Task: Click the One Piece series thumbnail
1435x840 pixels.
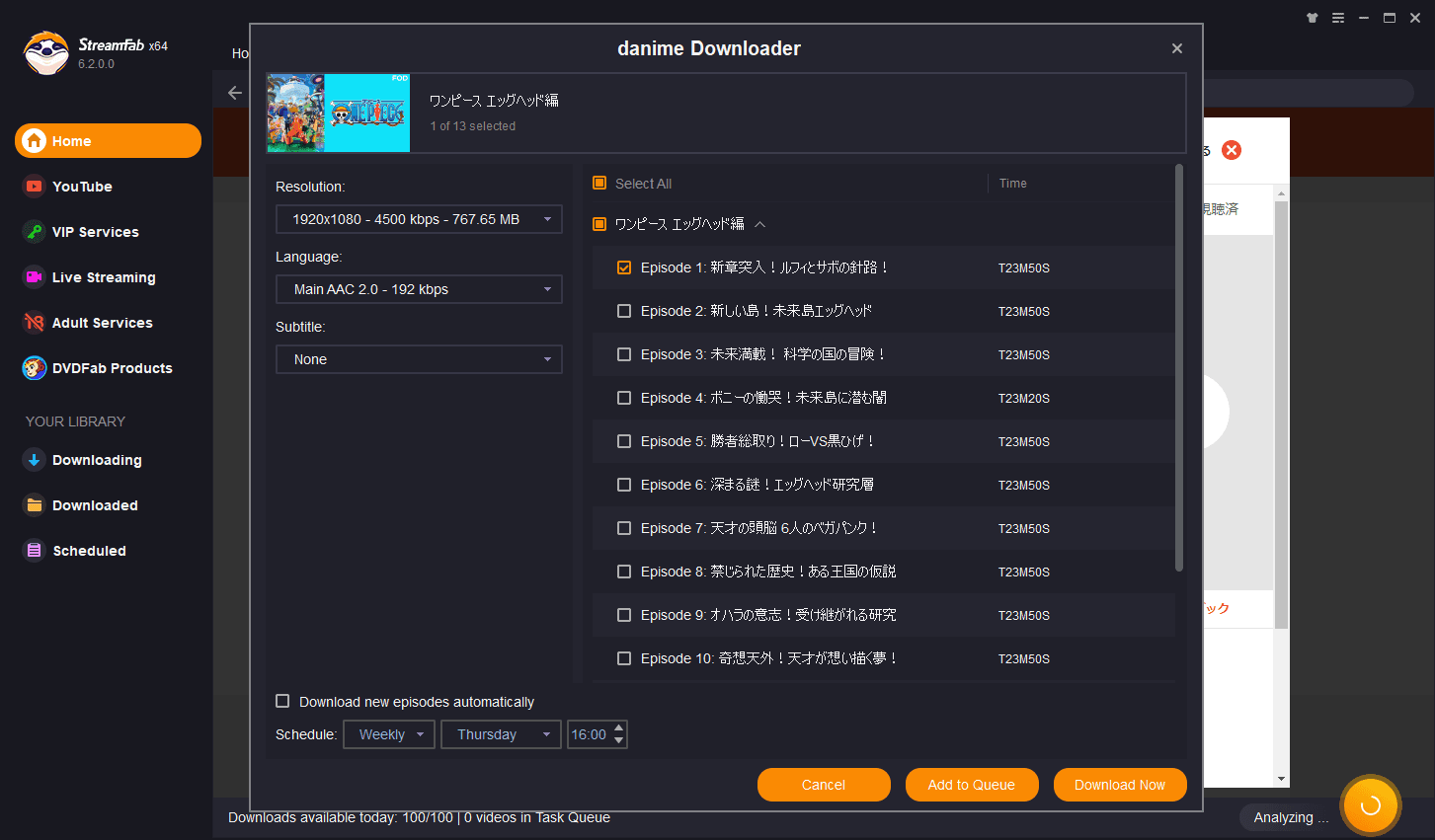Action: tap(339, 113)
